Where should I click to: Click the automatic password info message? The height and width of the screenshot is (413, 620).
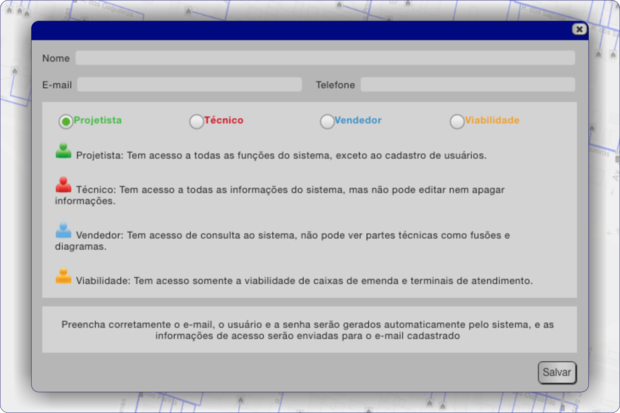[309, 331]
